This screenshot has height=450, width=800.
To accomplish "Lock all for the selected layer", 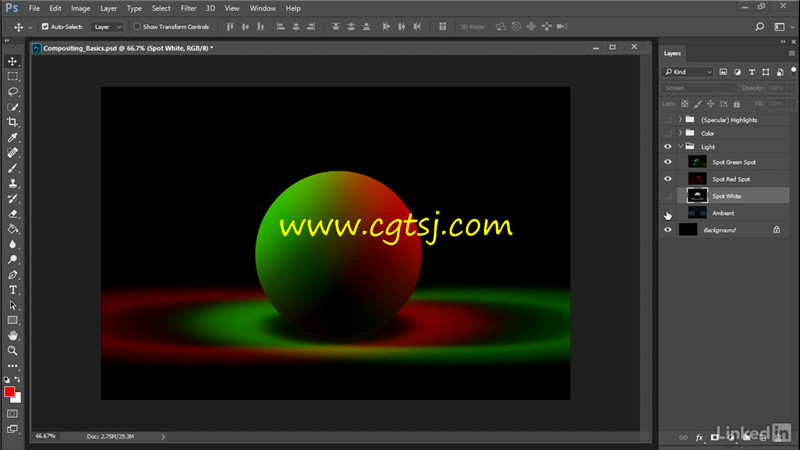I will pos(737,104).
